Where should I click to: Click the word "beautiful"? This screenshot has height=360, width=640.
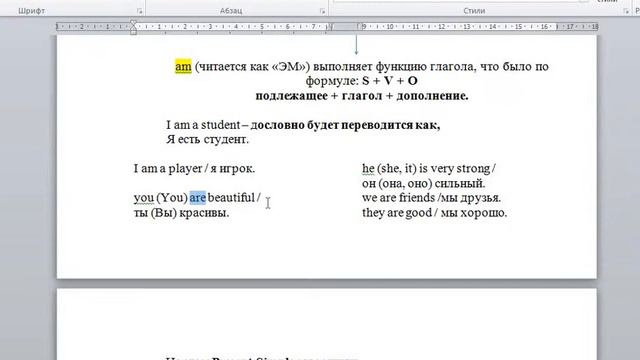tap(231, 198)
